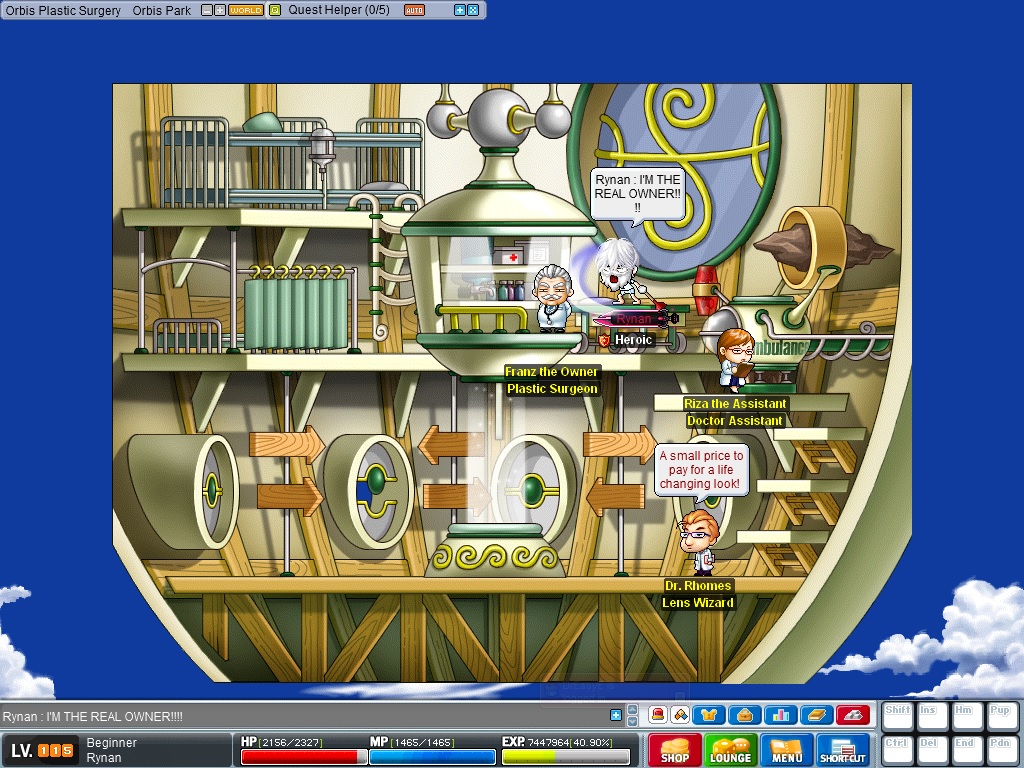Open the LOUNGE button

pos(731,749)
